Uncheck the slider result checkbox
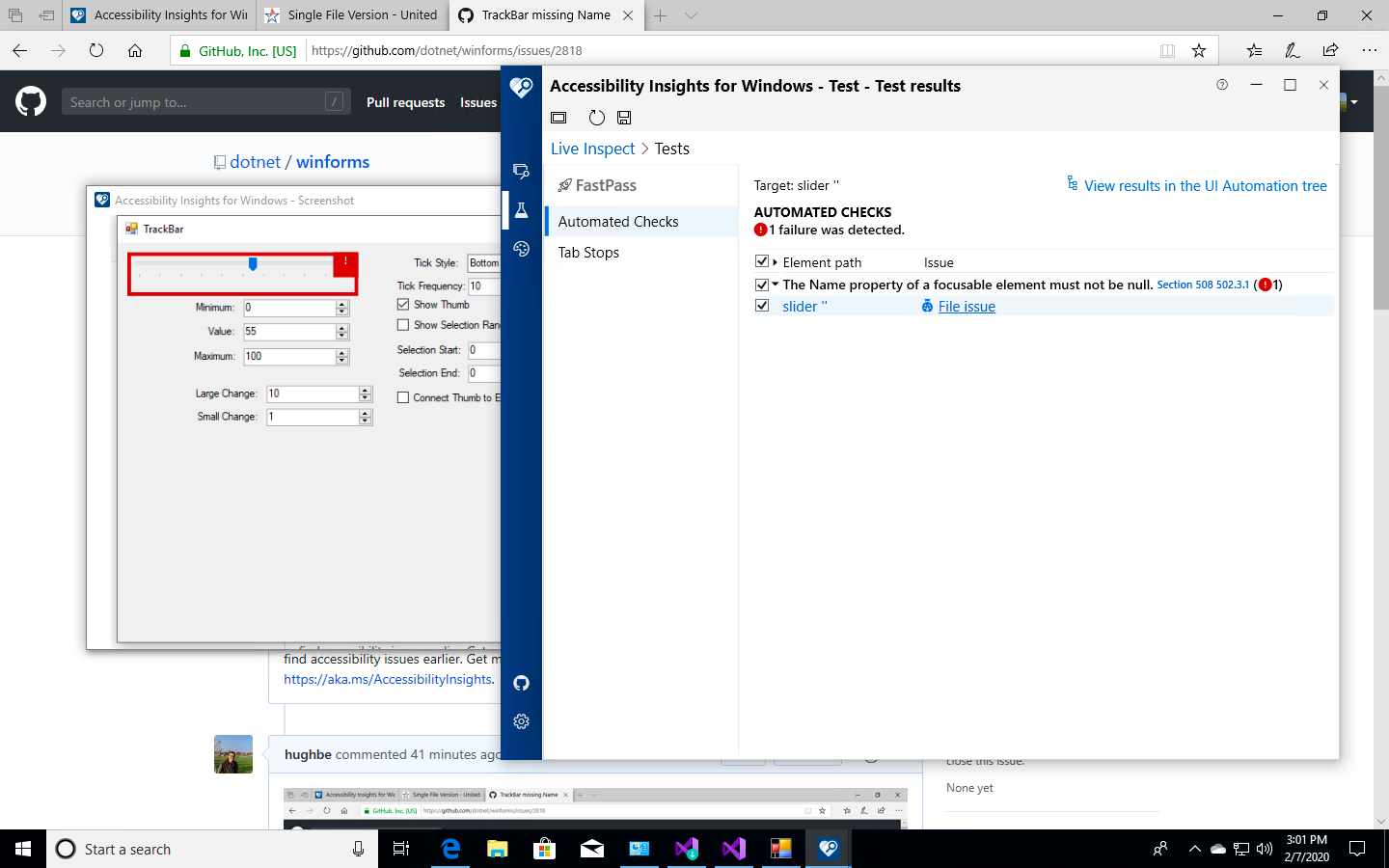Screen dimensions: 1389x868 click(762, 306)
